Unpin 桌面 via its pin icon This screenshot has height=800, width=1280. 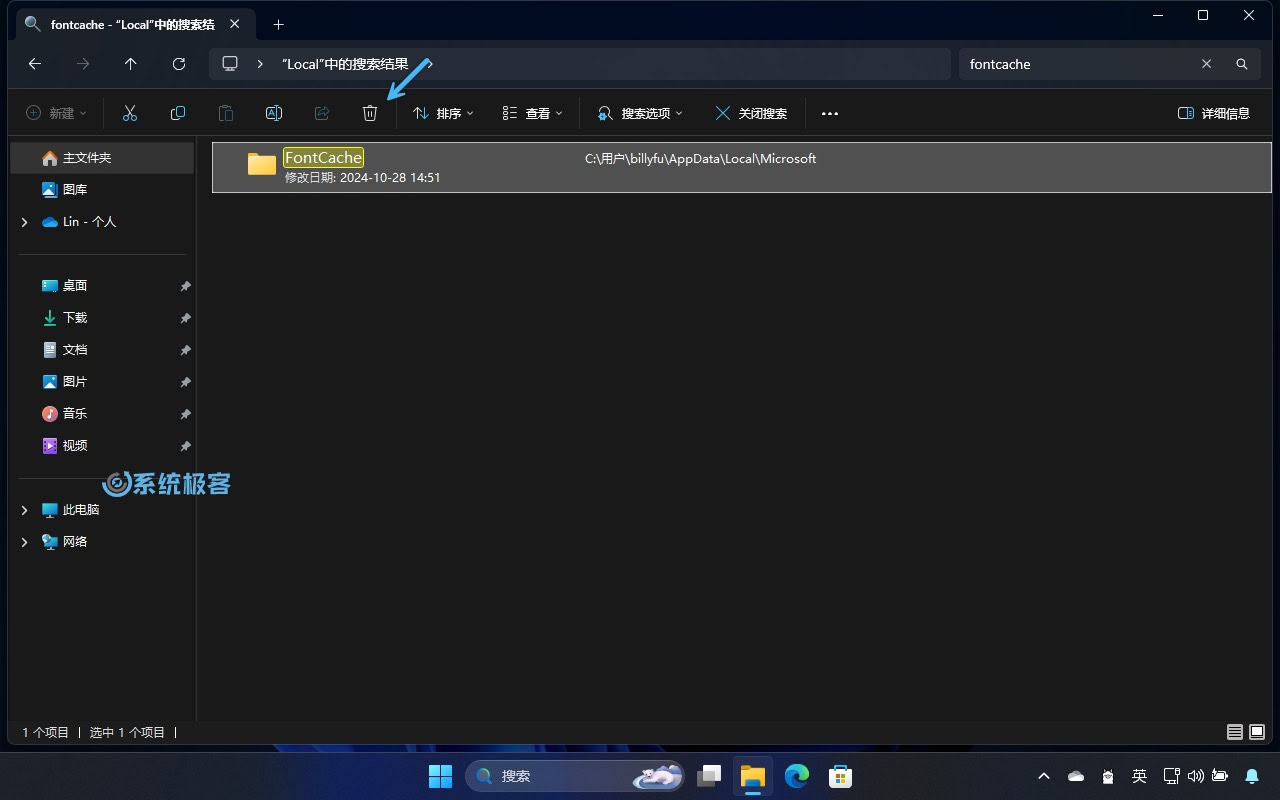185,286
